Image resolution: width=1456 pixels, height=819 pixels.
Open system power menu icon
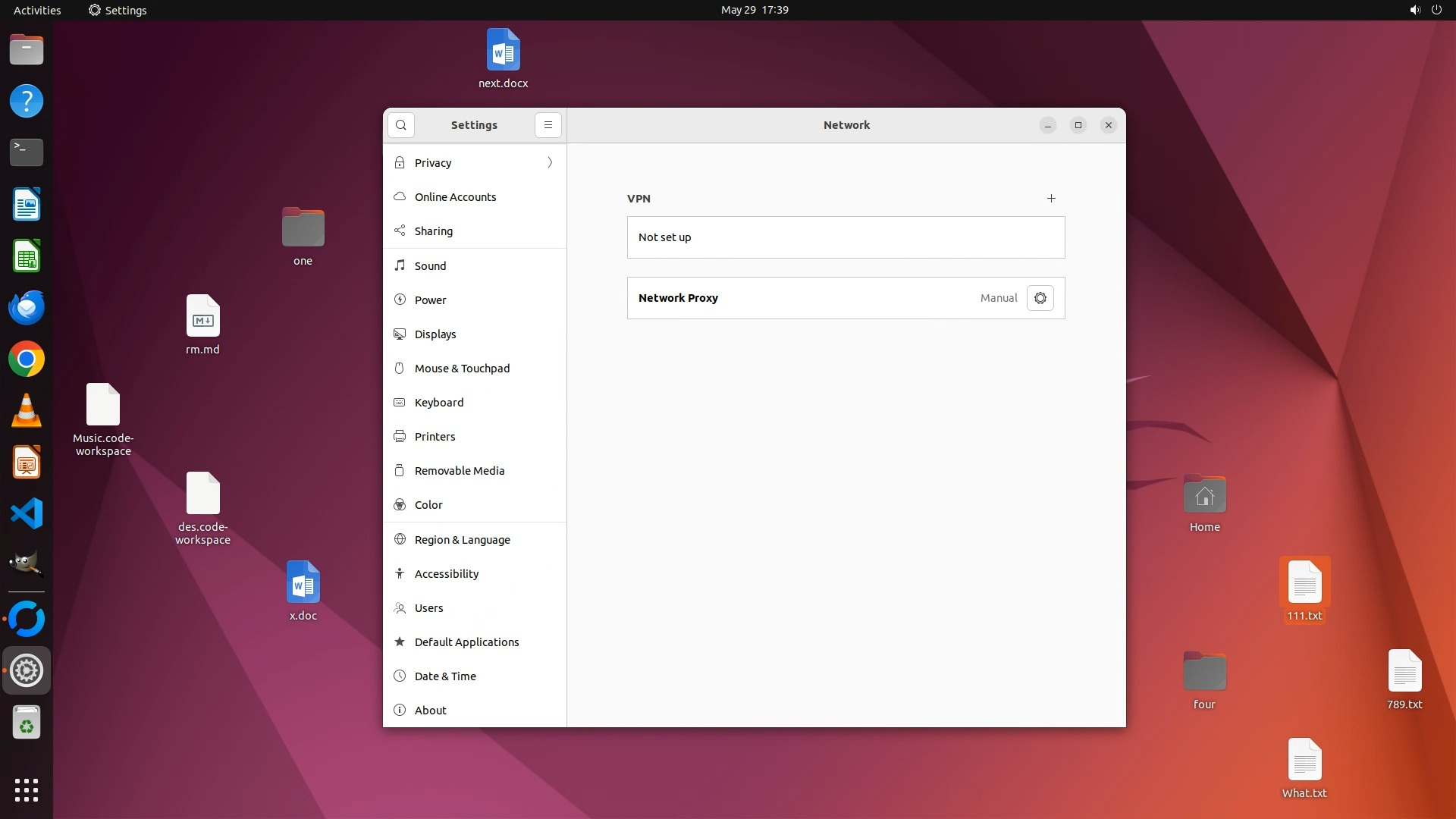tap(1436, 10)
